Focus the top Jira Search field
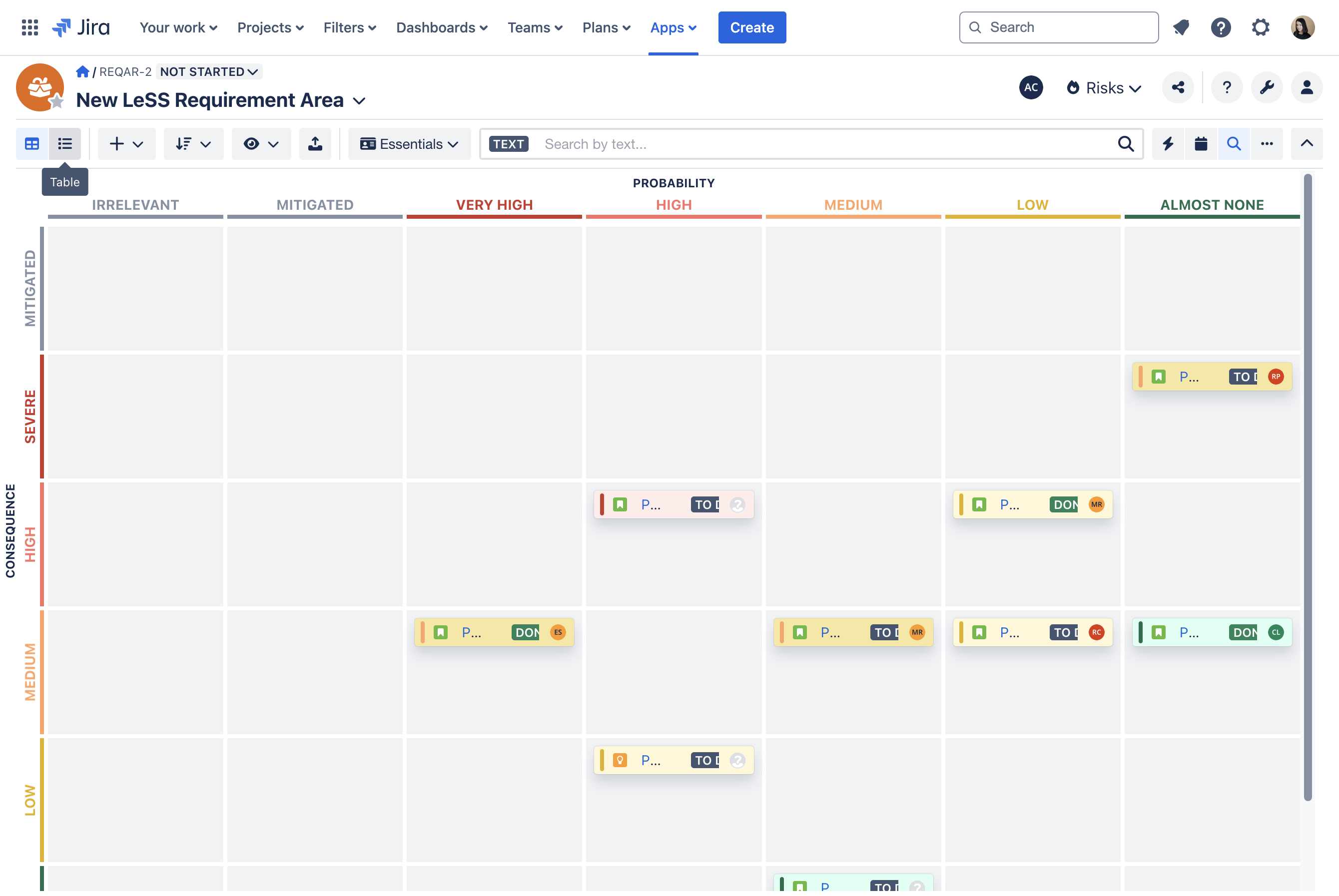The width and height of the screenshot is (1339, 896). (1058, 27)
